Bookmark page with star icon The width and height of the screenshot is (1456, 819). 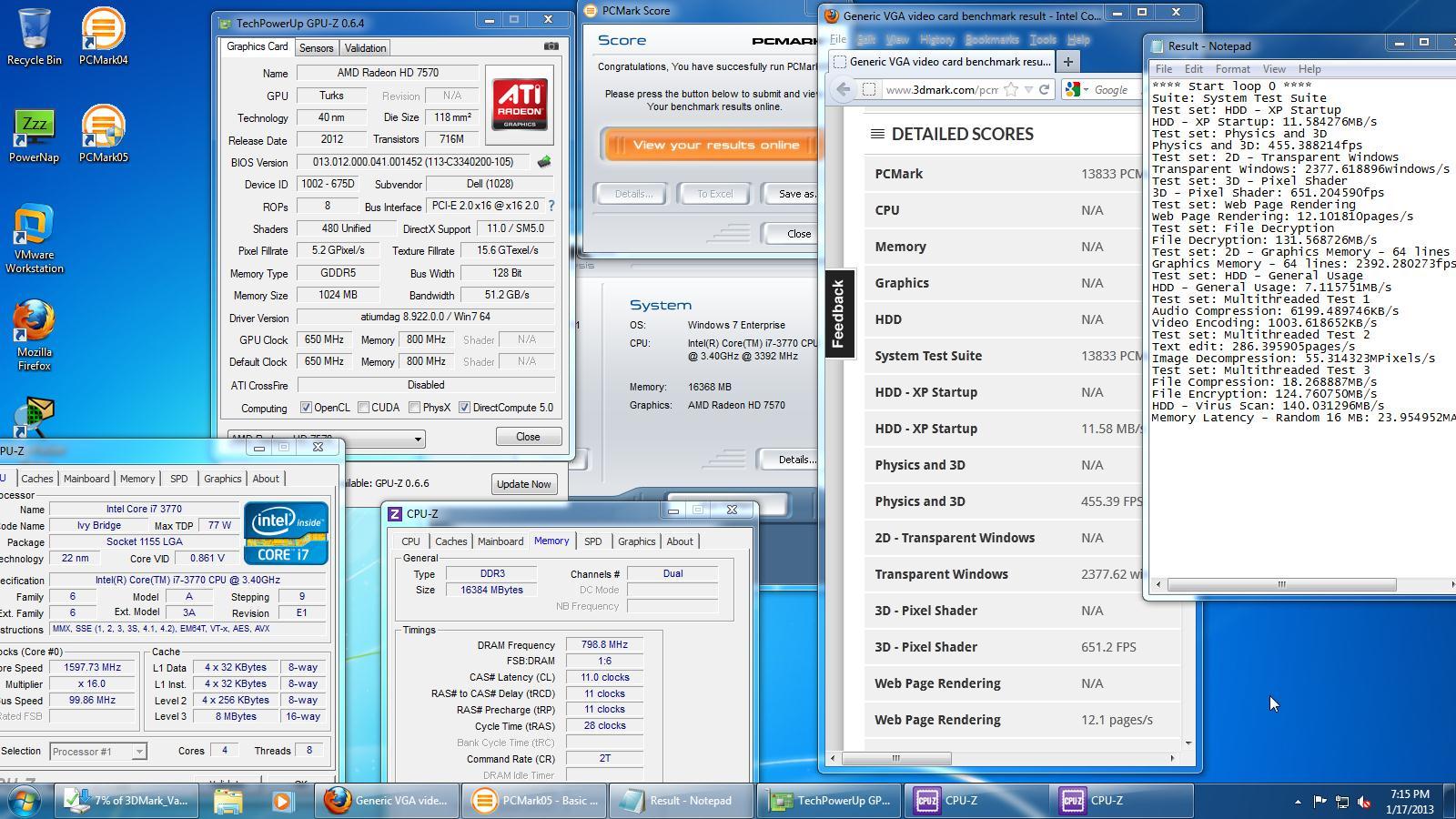pos(1011,89)
